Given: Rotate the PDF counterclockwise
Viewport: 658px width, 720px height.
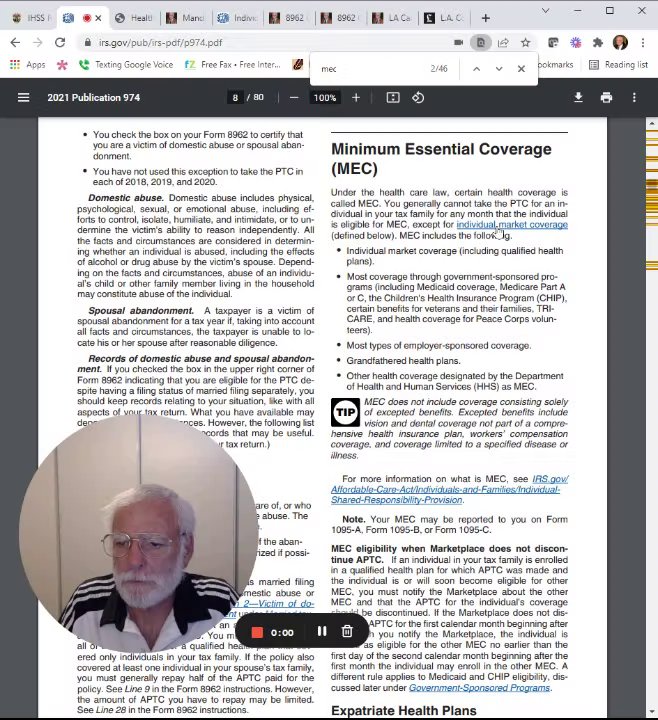Looking at the screenshot, I should pyautogui.click(x=418, y=98).
